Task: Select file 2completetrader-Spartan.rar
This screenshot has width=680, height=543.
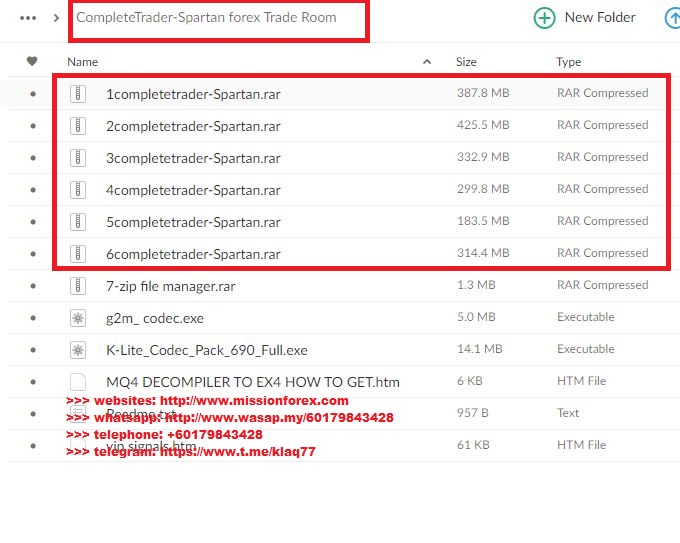Action: click(193, 126)
